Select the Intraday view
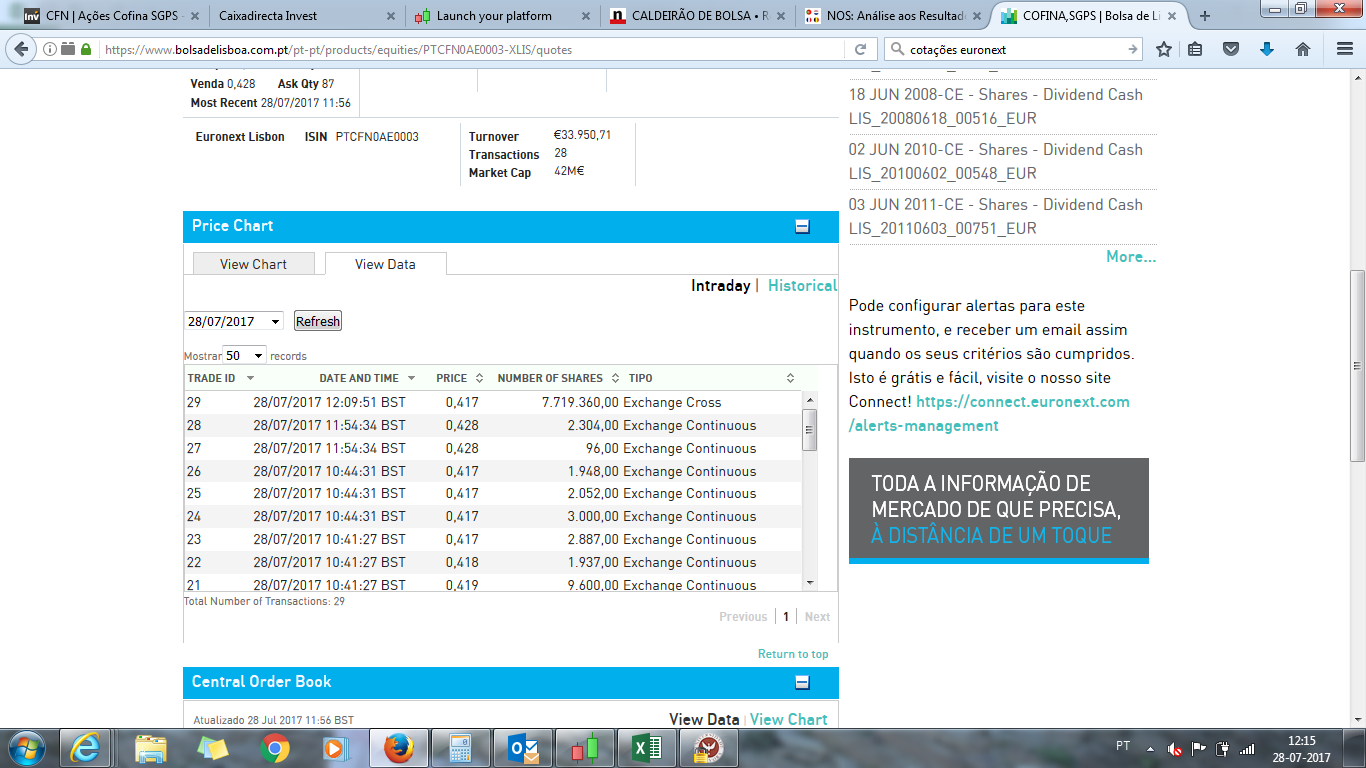1366x768 pixels. tap(720, 286)
